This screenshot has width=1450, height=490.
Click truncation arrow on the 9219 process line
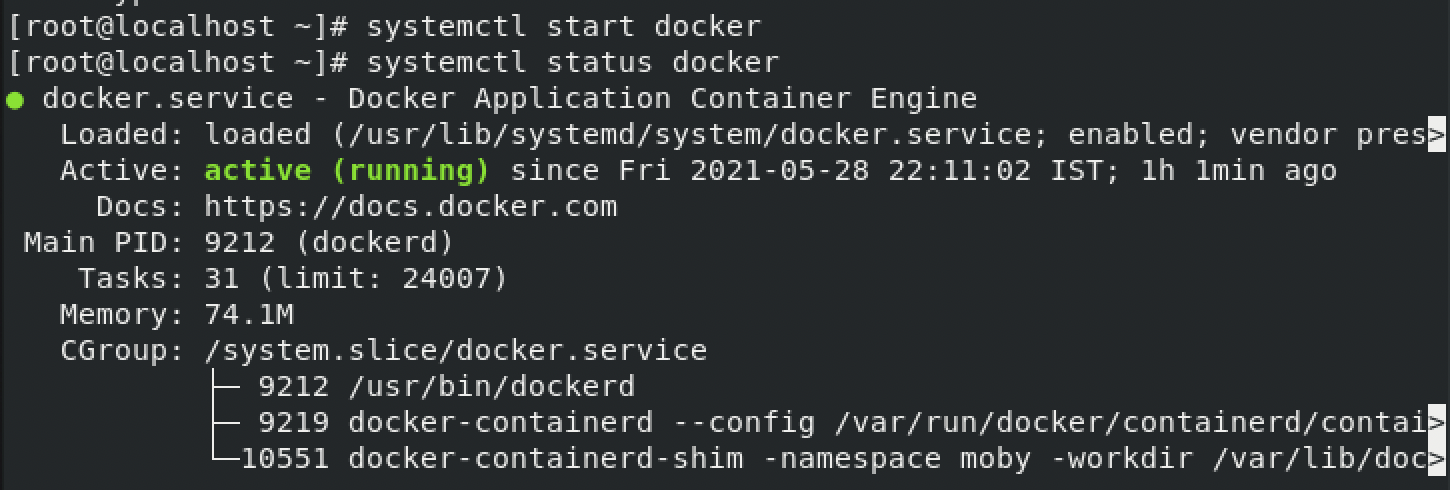click(1437, 422)
